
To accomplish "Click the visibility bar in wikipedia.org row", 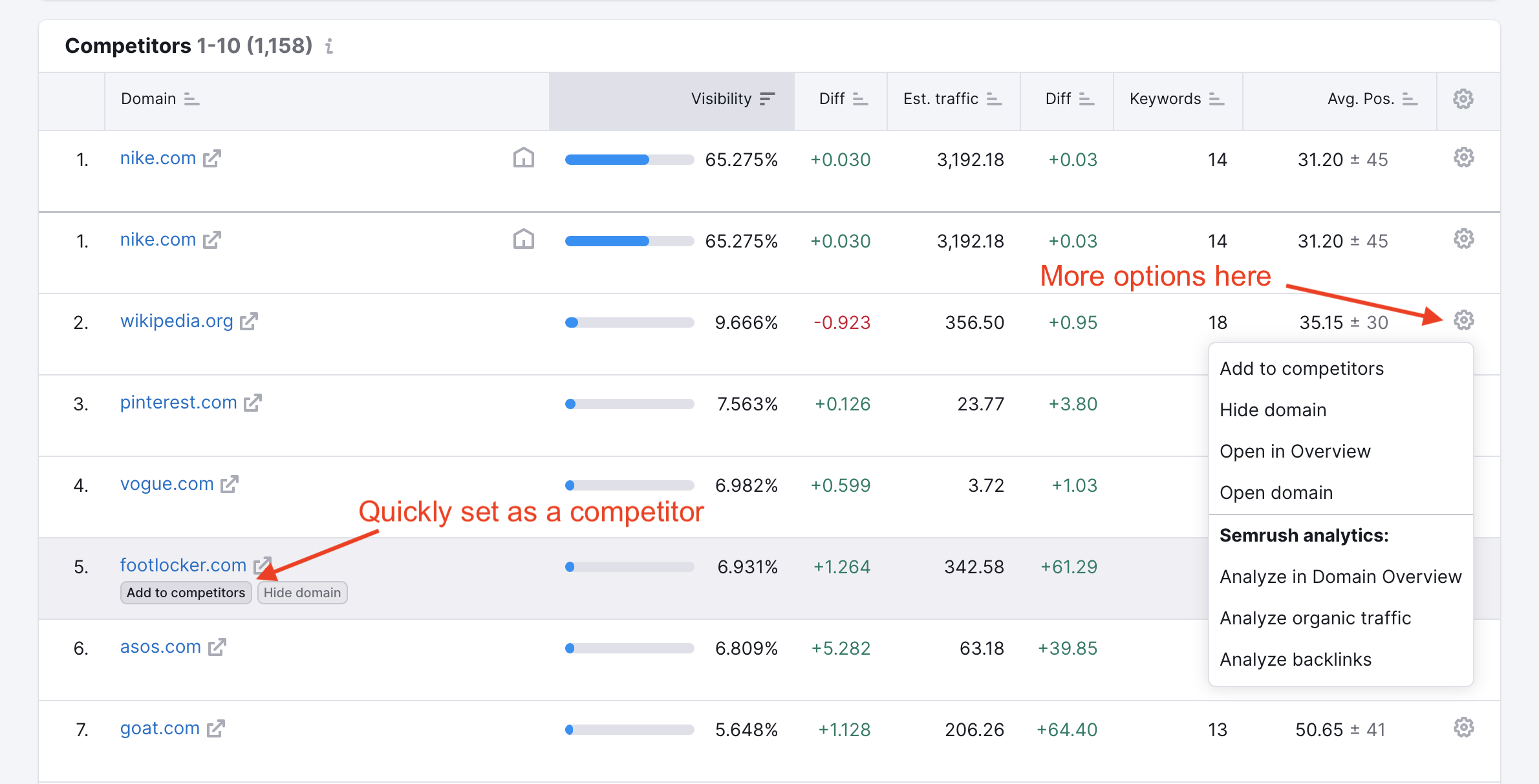I will [629, 323].
